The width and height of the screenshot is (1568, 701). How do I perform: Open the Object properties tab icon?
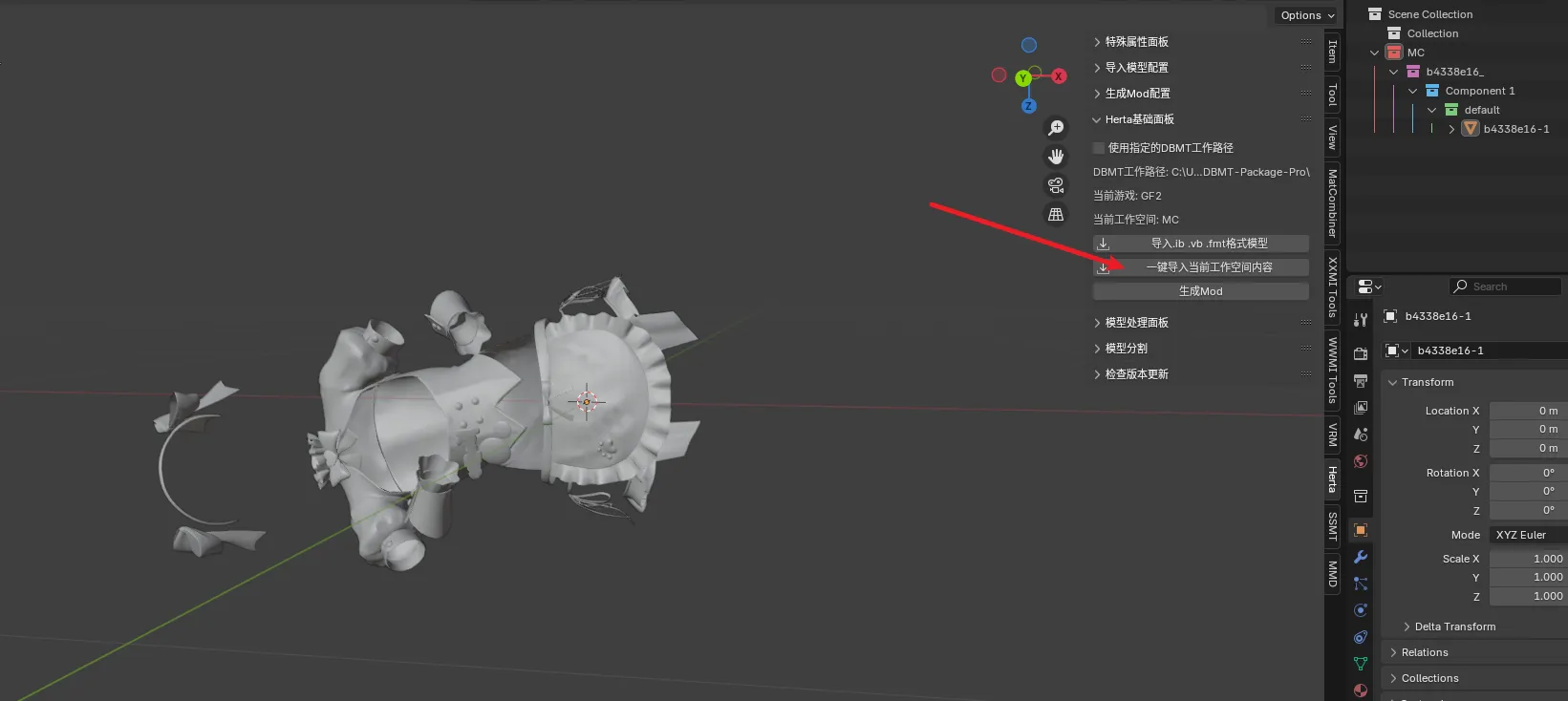(x=1361, y=530)
